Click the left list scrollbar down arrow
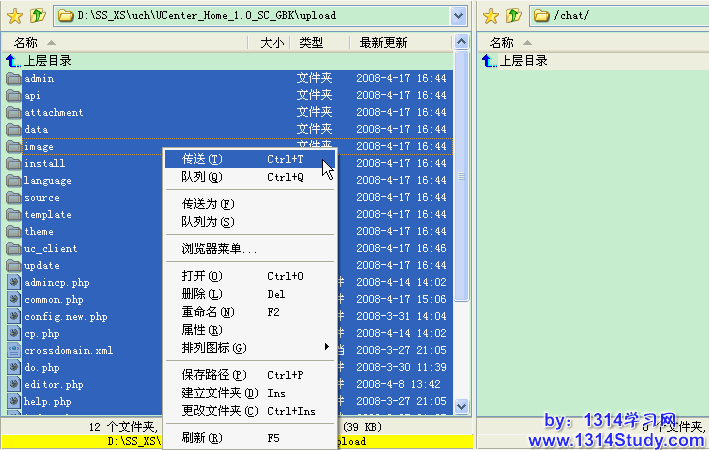The width and height of the screenshot is (709, 450). (461, 406)
